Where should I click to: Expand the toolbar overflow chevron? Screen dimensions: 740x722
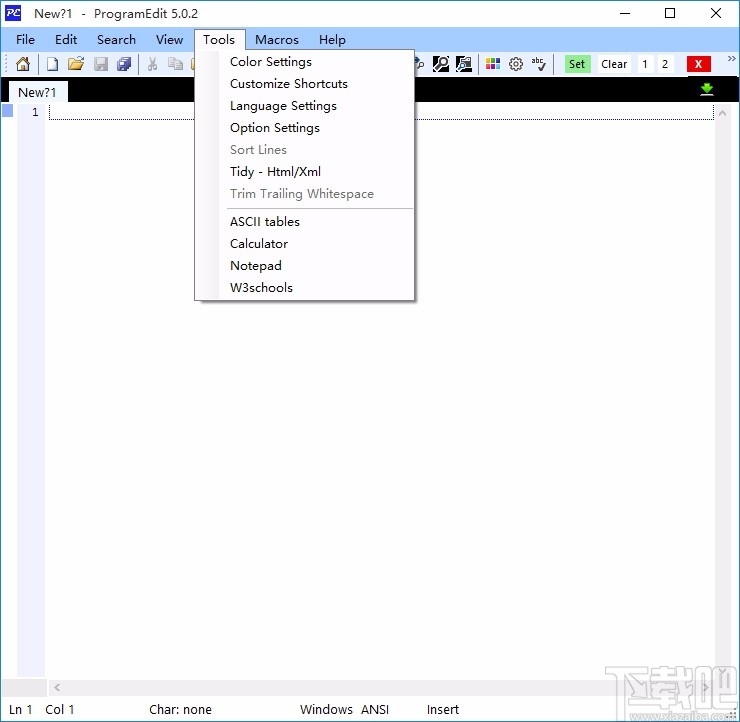(731, 59)
